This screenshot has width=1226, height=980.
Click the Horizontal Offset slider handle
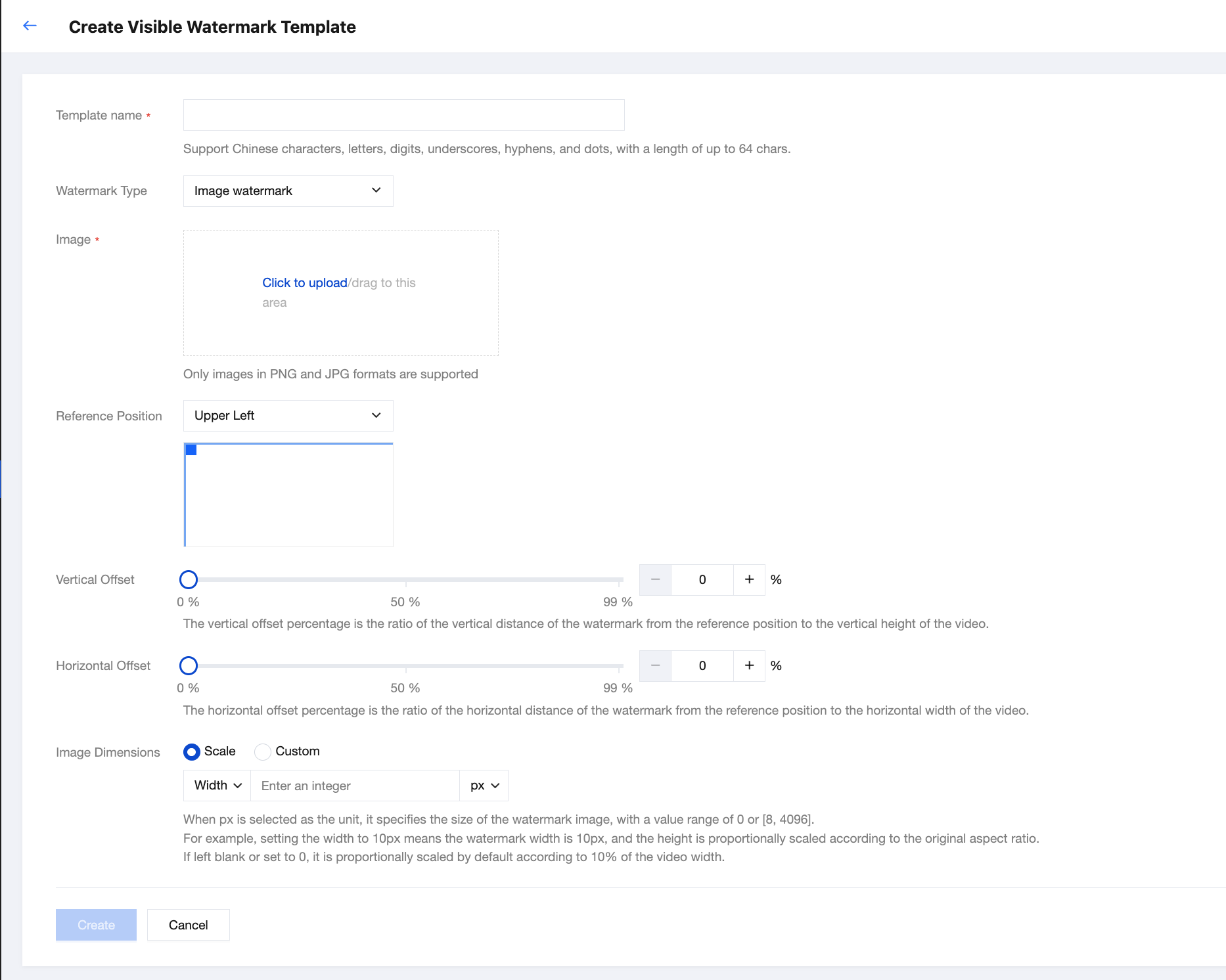[189, 665]
